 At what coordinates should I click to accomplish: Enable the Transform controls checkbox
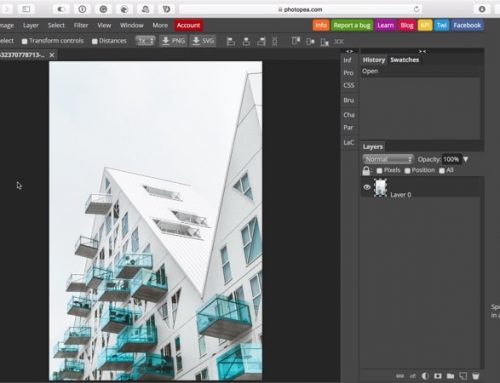(24, 41)
